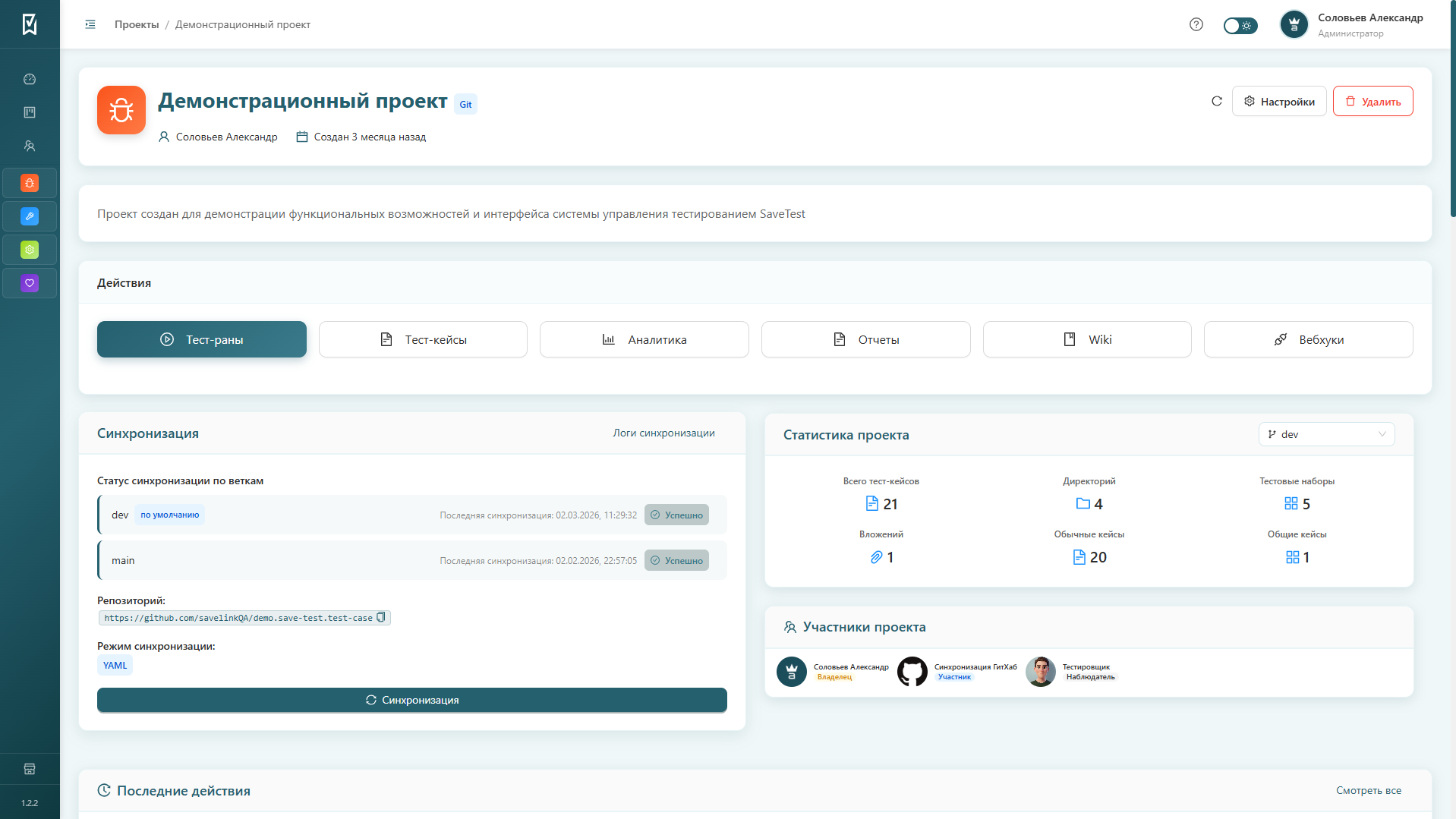Click the YAML sync mode badge
This screenshot has width=1456, height=819.
[115, 665]
